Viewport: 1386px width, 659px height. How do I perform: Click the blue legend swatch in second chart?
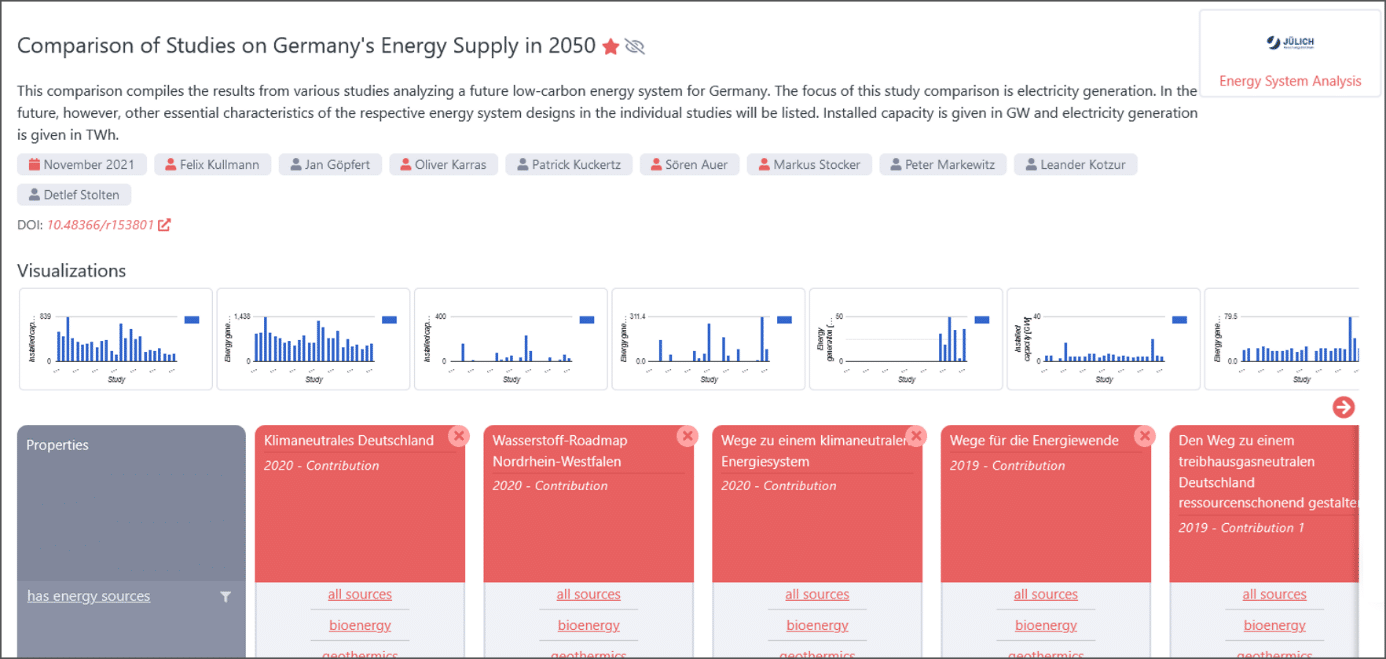tap(389, 319)
